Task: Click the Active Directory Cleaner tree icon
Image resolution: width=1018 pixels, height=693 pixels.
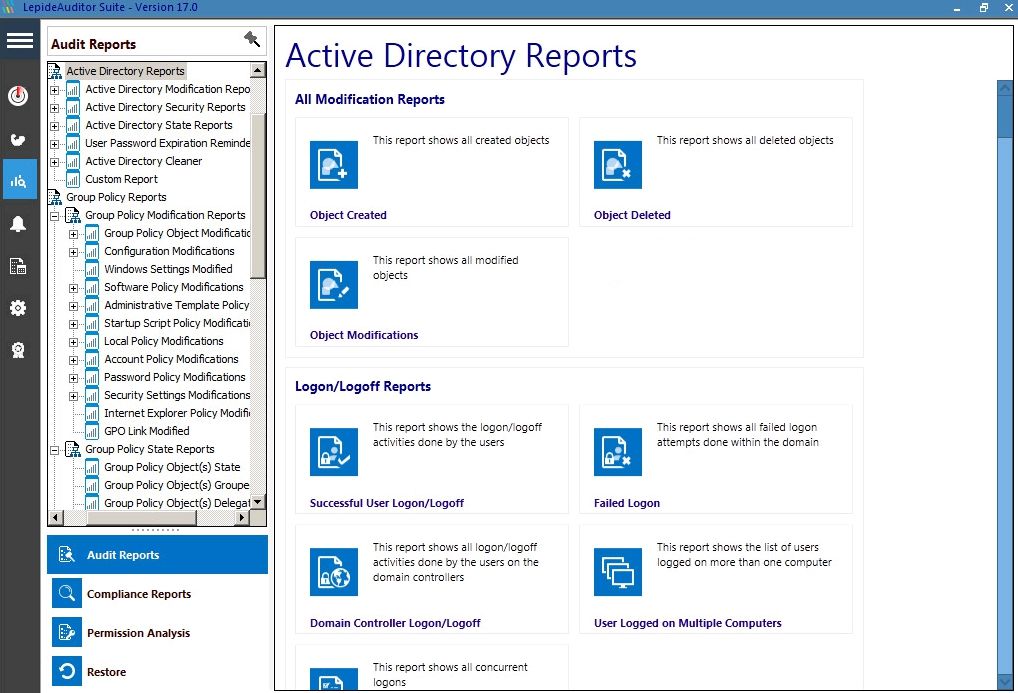Action: point(73,161)
